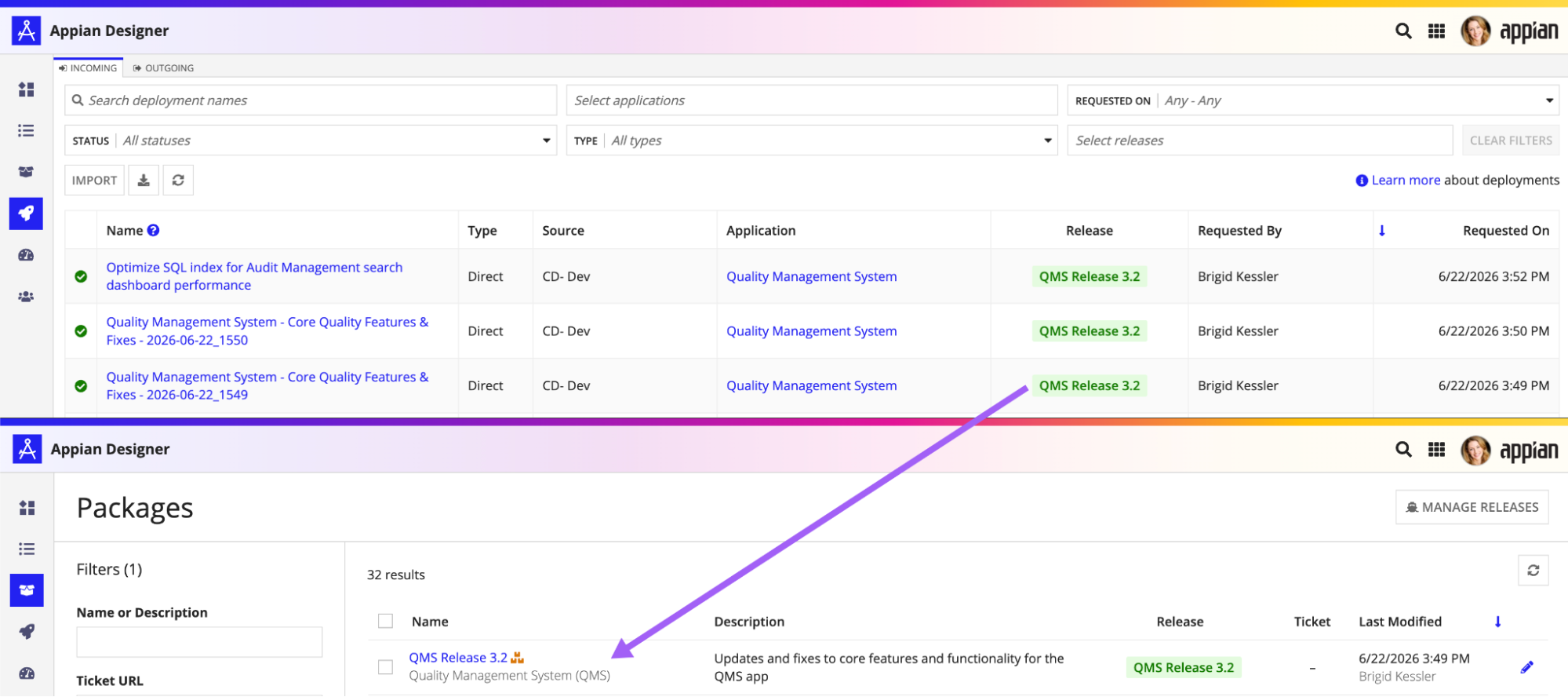The height and width of the screenshot is (697, 1568).
Task: Sort by the Last Modified arrow in the Packages table
Action: (1497, 622)
